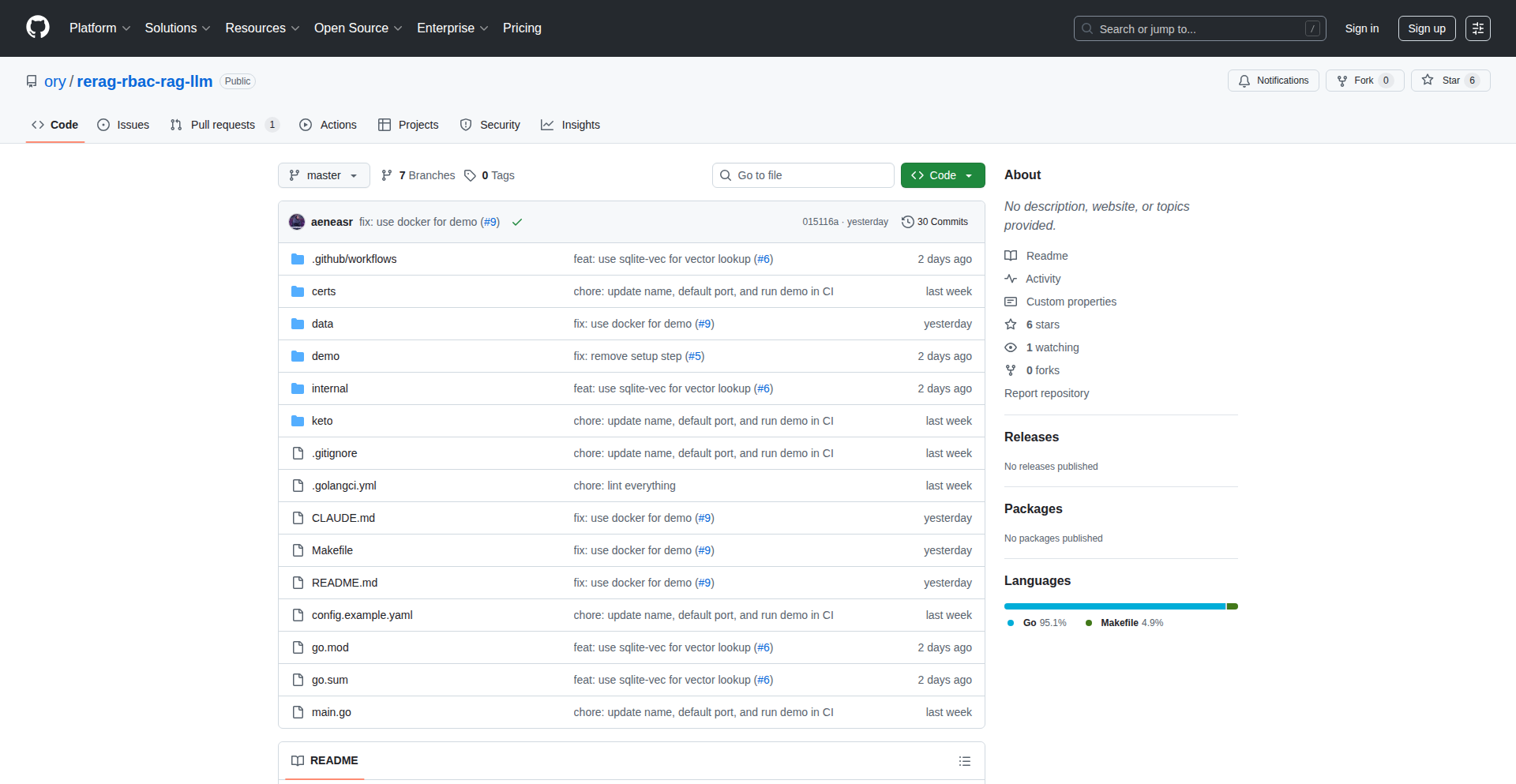Open the .github/workflows folder
Viewport: 1516px width, 784px height.
pyautogui.click(x=354, y=259)
